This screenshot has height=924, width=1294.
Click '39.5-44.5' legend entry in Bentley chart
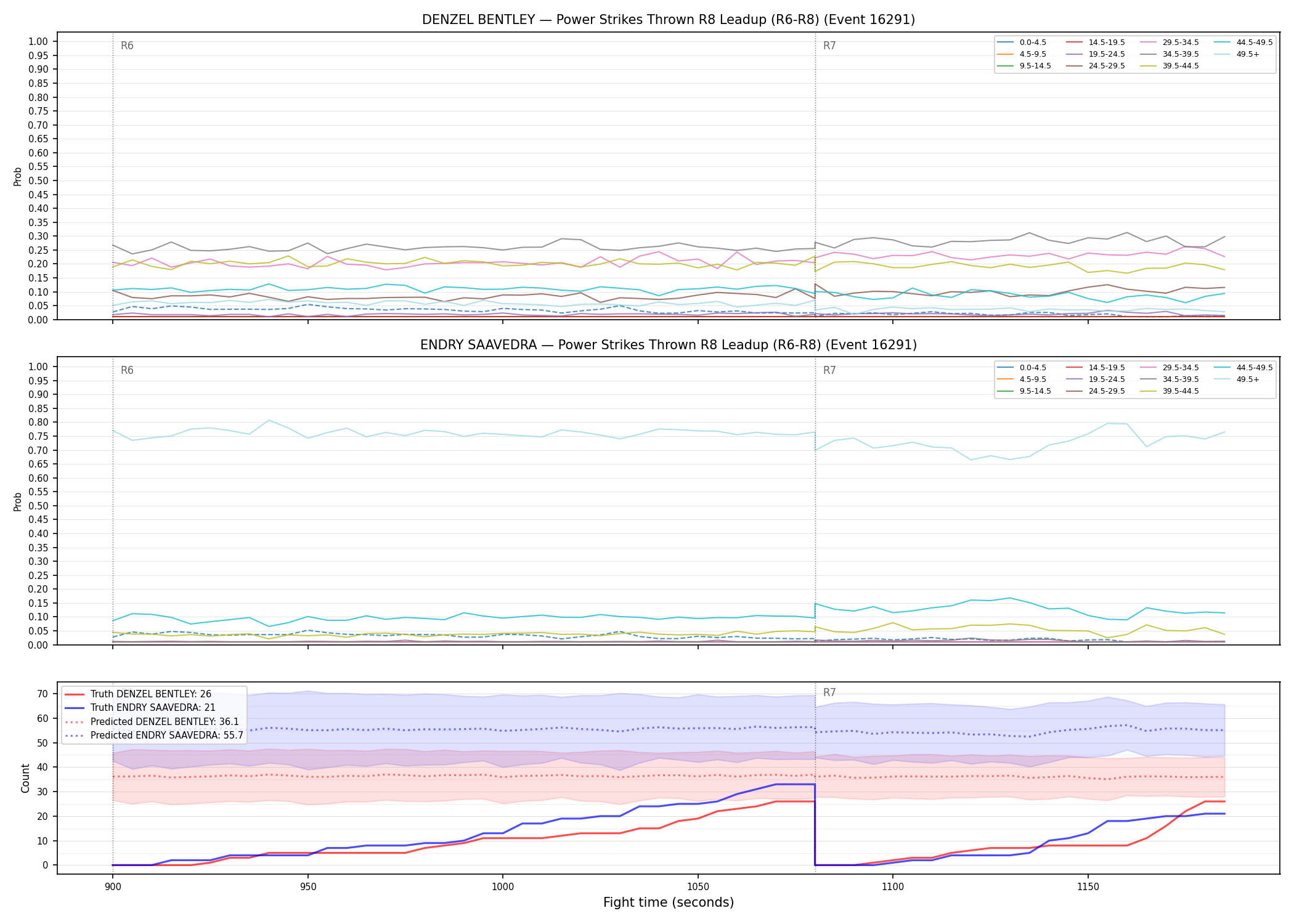pos(1170,66)
